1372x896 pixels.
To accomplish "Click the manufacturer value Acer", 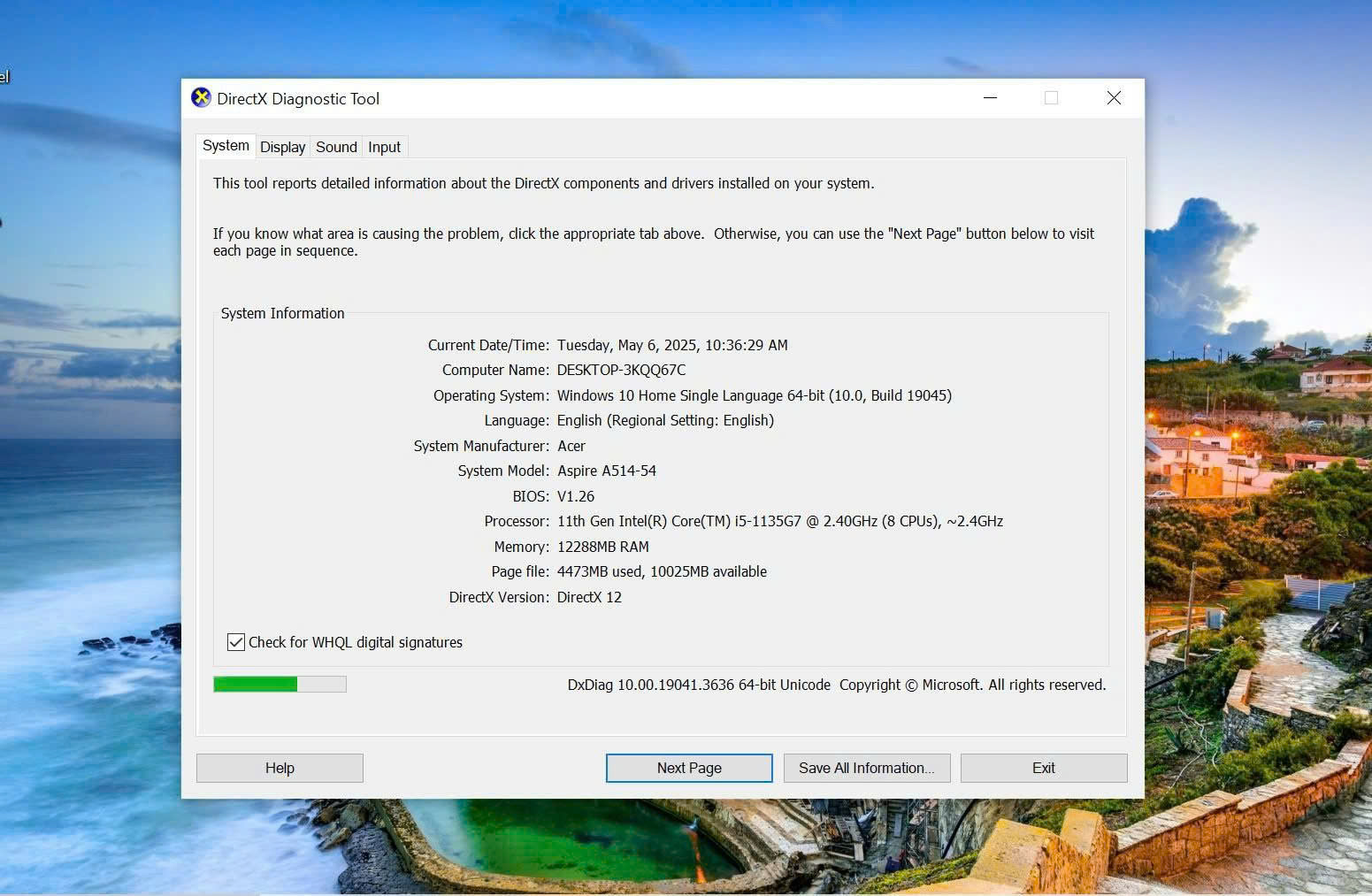I will pos(571,446).
